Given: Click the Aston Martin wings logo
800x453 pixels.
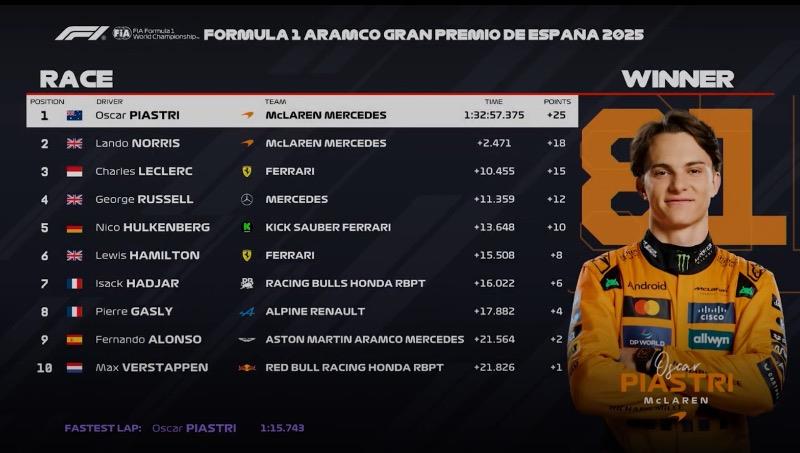Looking at the screenshot, I should coord(247,340).
